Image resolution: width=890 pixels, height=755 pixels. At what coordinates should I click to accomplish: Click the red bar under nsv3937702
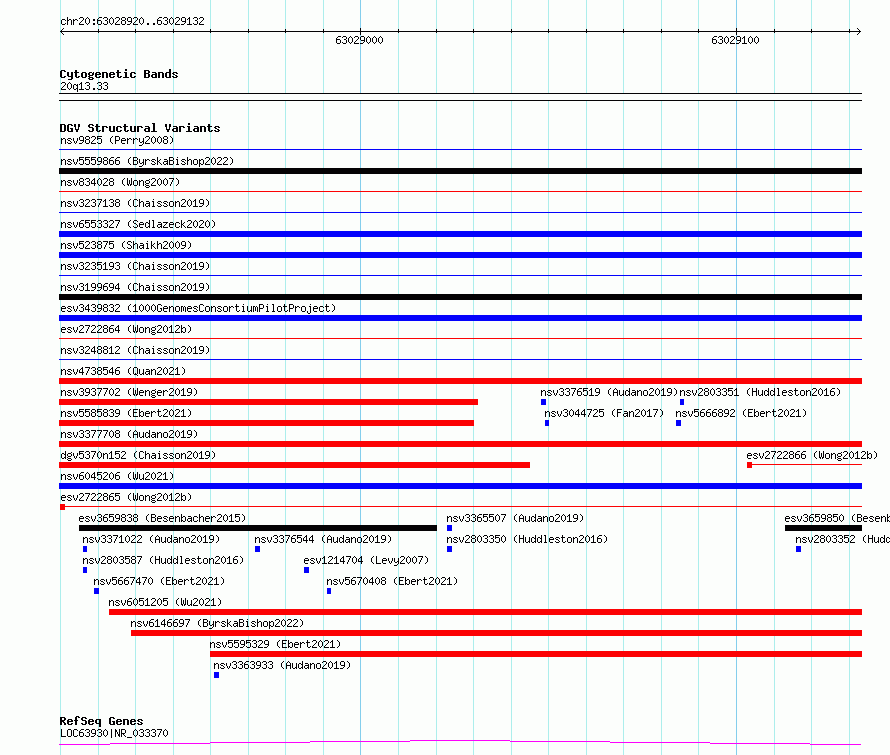tap(268, 402)
